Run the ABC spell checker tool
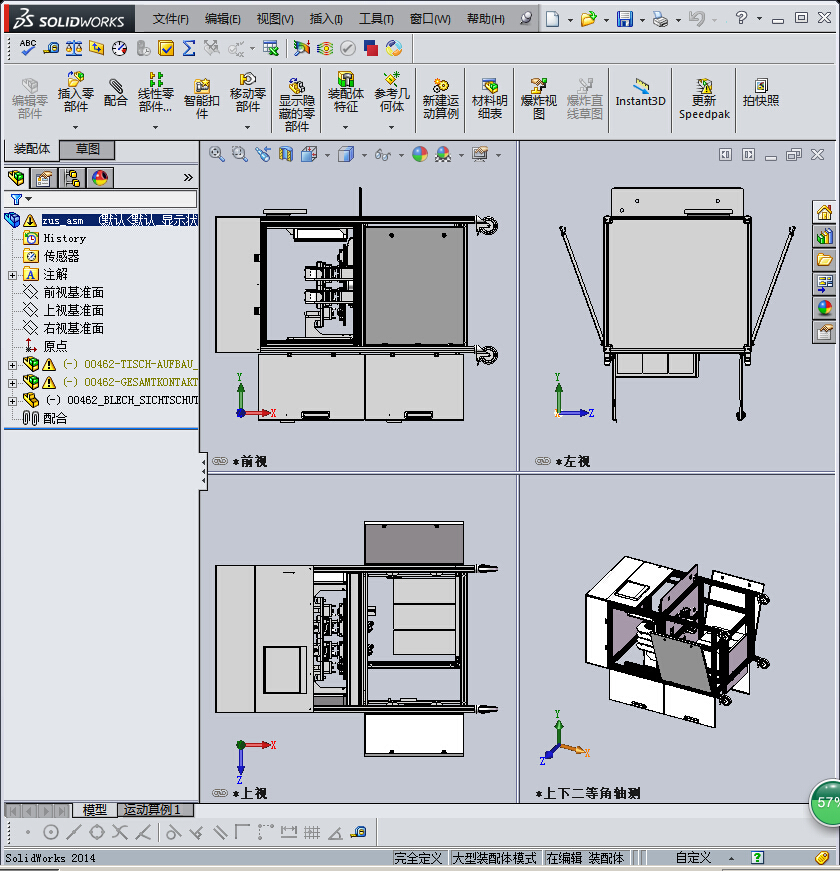 pyautogui.click(x=27, y=48)
